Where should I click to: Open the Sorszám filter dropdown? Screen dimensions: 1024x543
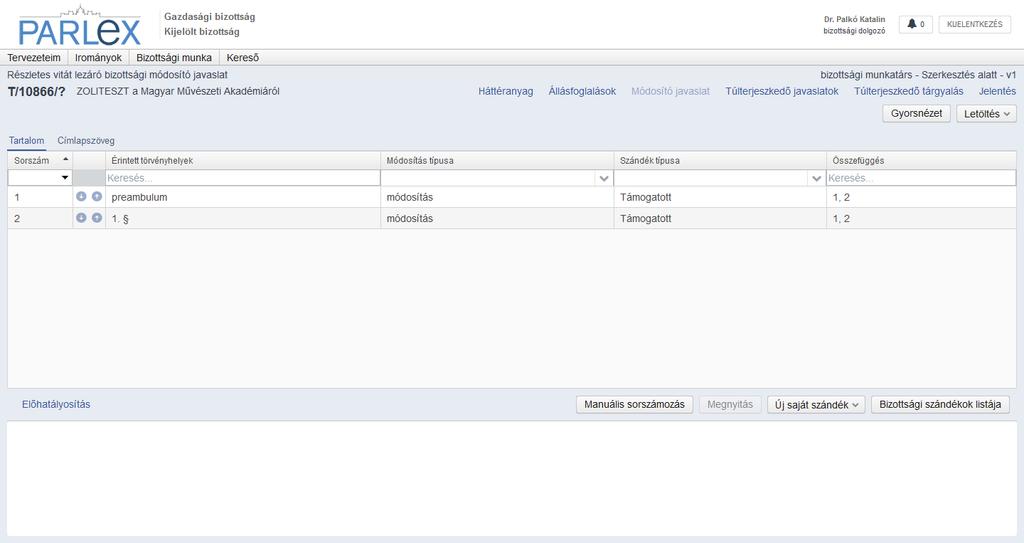(65, 178)
